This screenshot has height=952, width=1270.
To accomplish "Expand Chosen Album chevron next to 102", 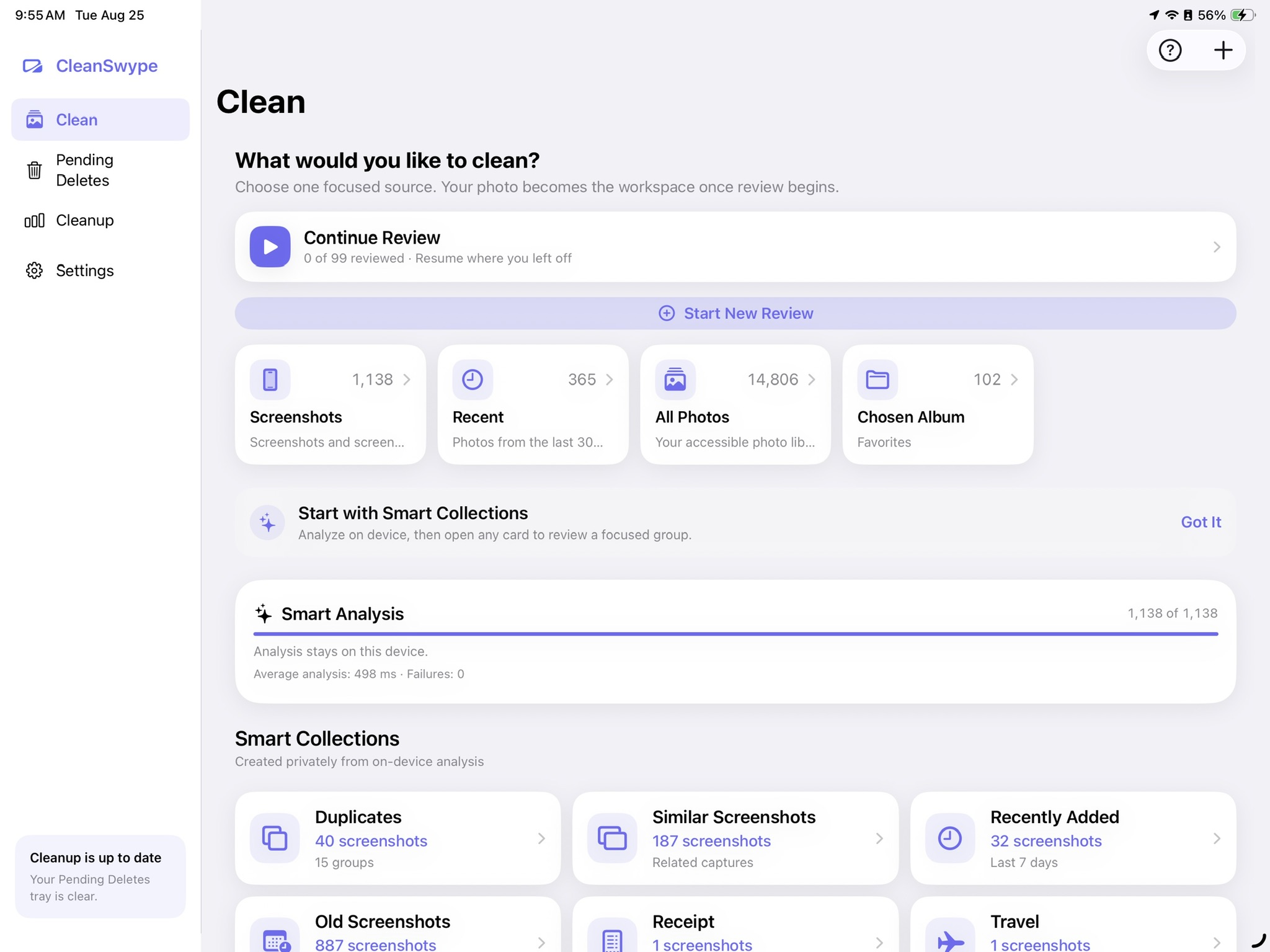I will (1015, 380).
